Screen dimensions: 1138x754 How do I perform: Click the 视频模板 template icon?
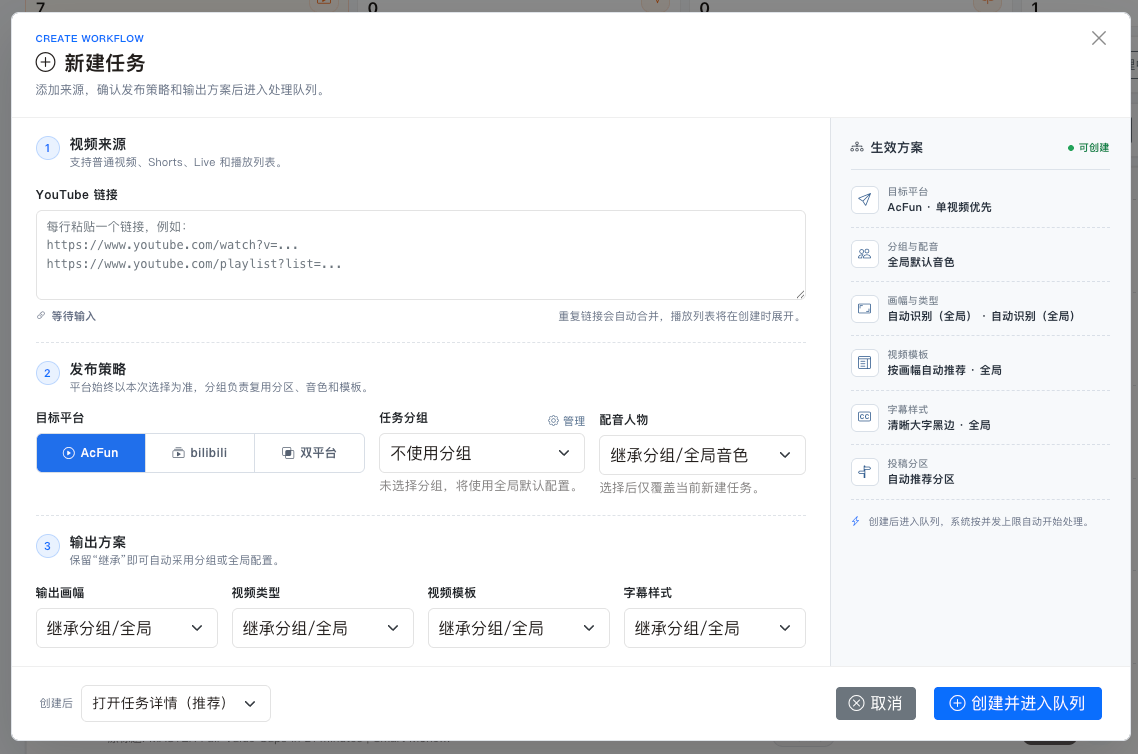(864, 363)
